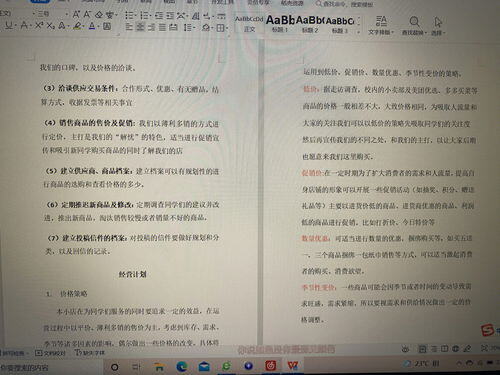Toggle underline formatting
This screenshot has width=500, height=375.
(9, 25)
